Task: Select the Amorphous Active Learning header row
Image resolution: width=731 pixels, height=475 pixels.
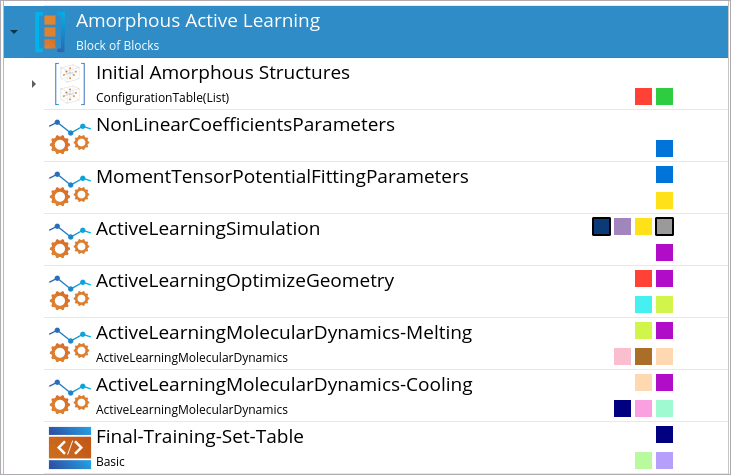Action: pyautogui.click(x=366, y=32)
